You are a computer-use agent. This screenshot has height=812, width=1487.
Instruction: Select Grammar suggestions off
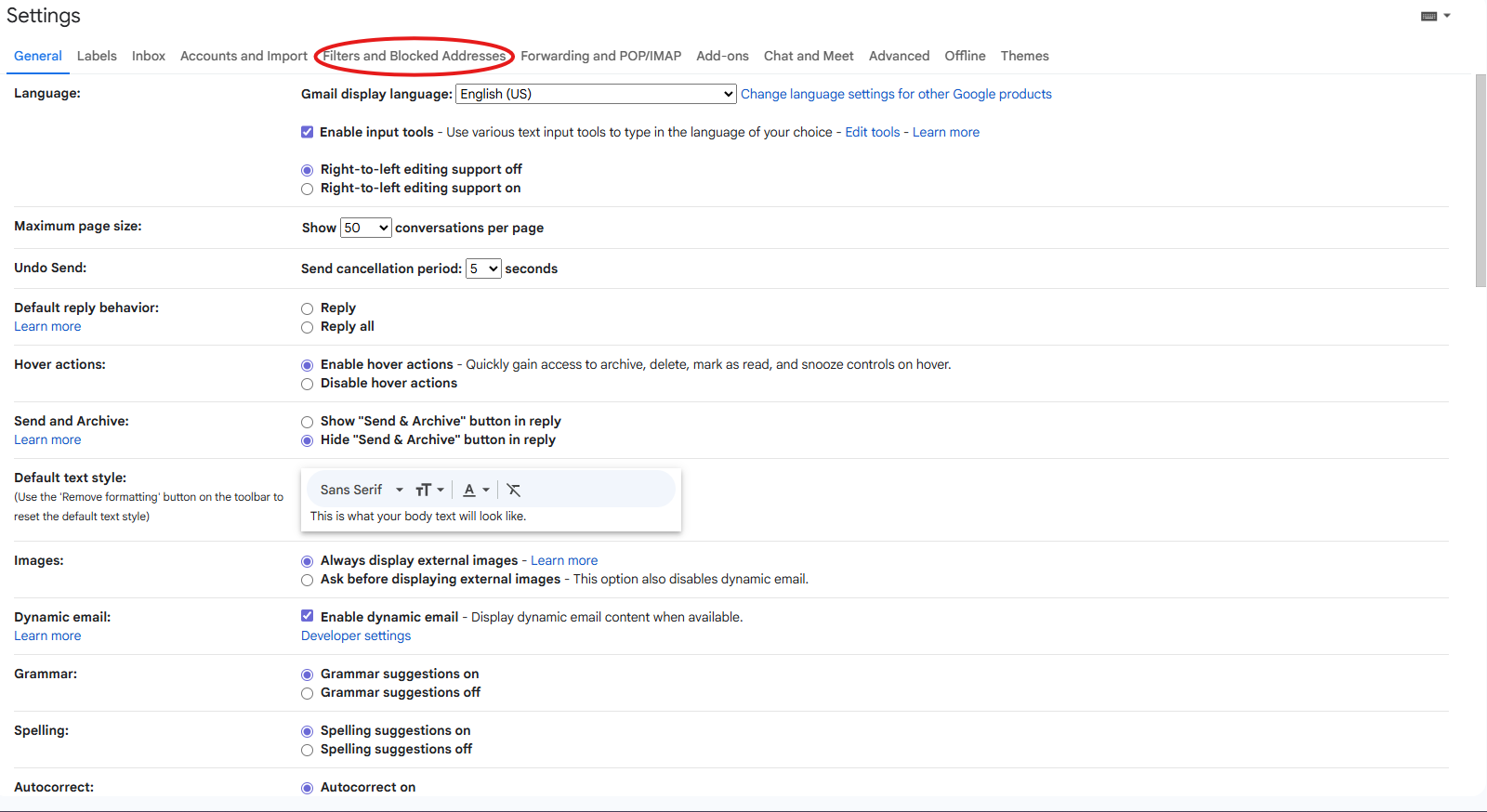coord(307,693)
